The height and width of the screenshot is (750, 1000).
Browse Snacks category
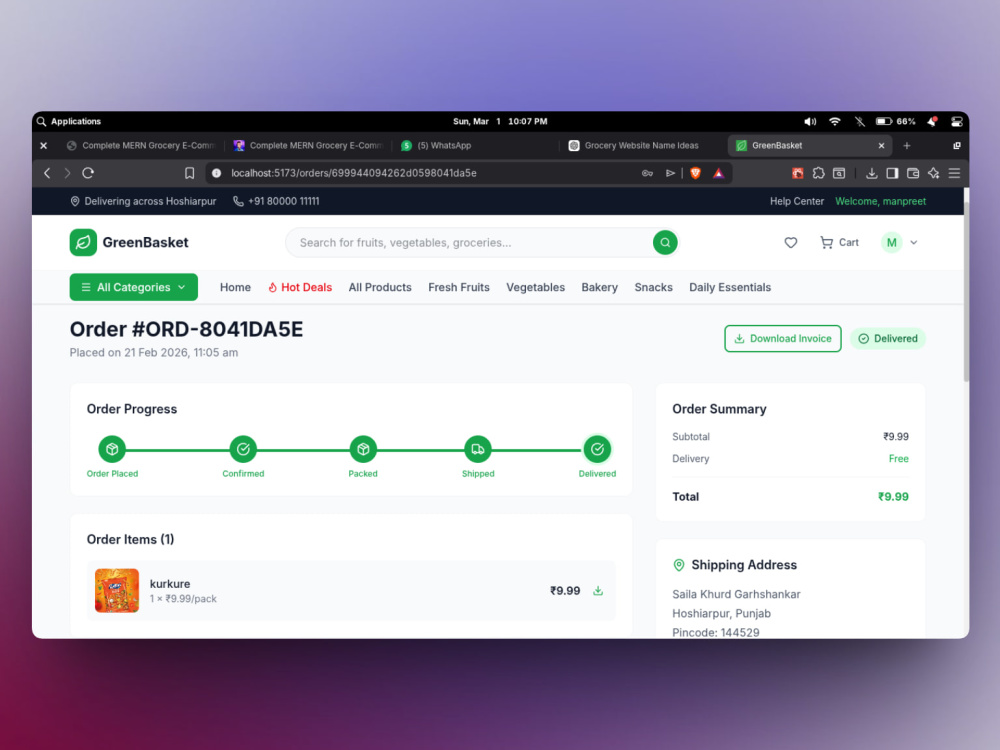coord(654,287)
